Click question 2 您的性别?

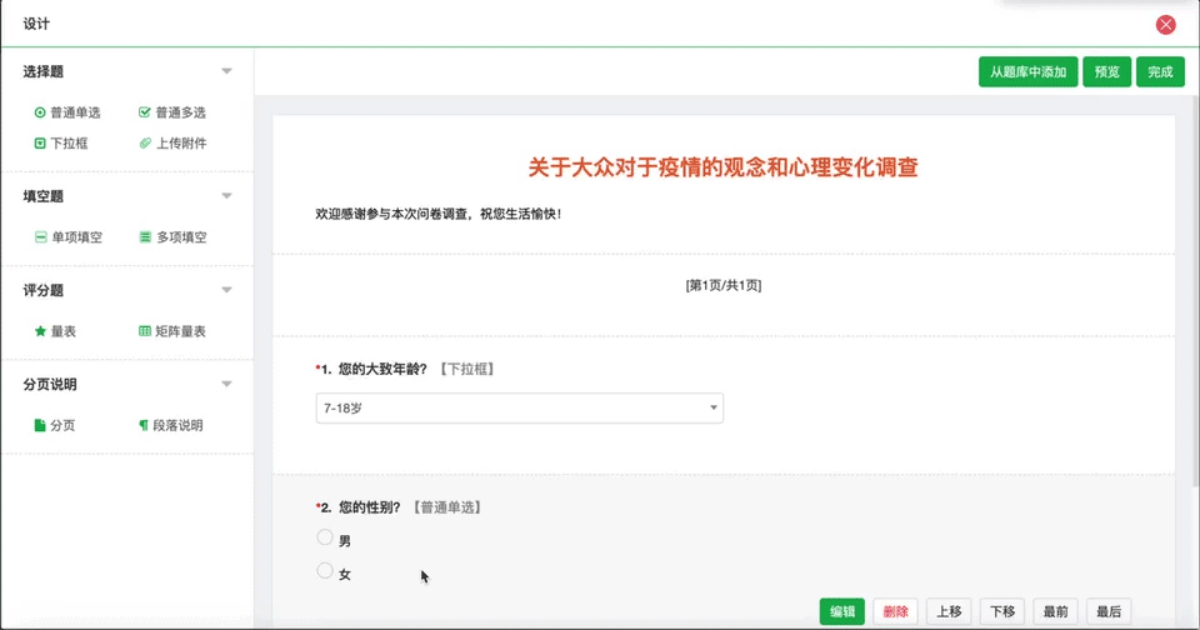click(x=370, y=507)
